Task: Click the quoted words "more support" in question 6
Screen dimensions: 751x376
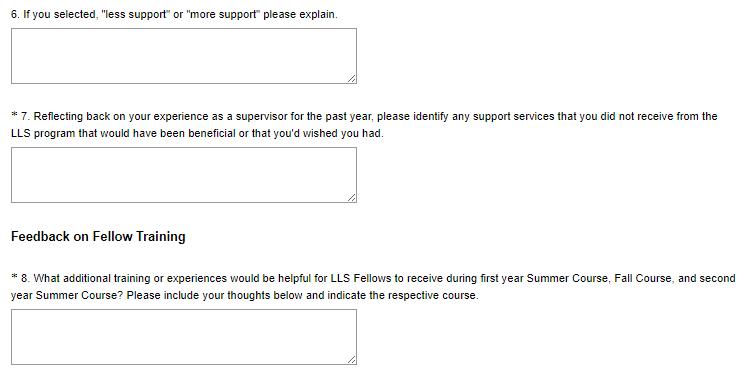Action: 223,15
